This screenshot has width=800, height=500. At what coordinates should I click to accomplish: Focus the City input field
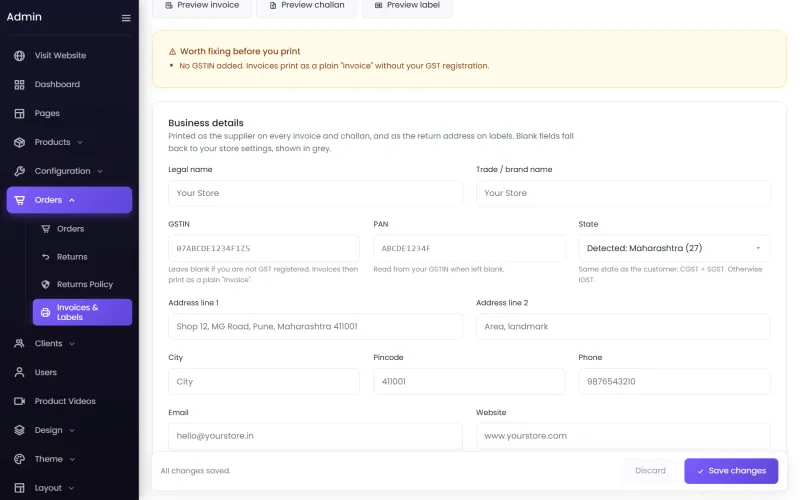point(264,382)
